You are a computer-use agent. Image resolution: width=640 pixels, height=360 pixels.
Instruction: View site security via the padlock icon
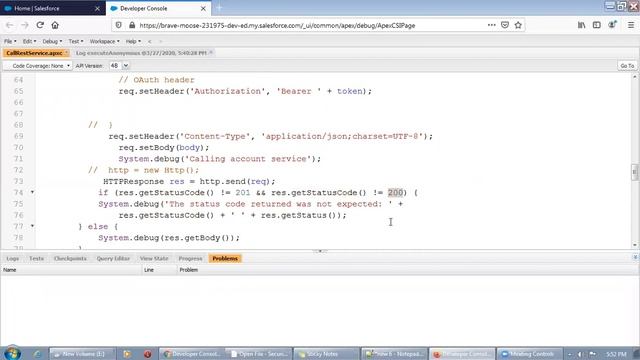[x=132, y=25]
